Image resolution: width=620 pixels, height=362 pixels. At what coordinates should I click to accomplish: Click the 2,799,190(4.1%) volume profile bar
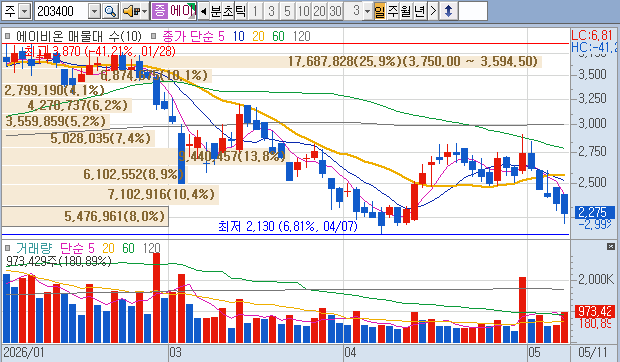tap(54, 90)
